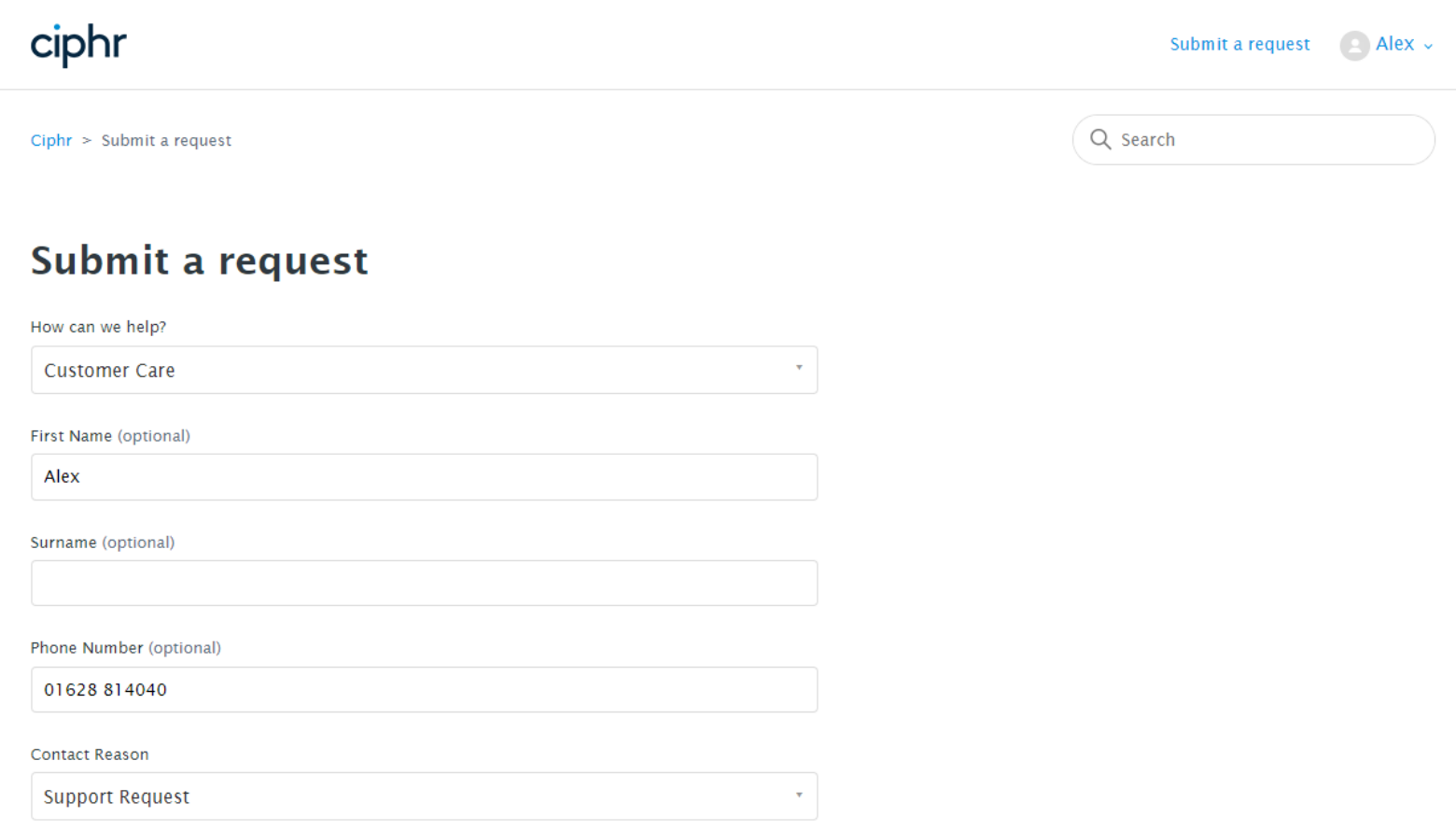Expand the Support Request dropdown arrow
Viewport: 1456px width, 831px height.
[799, 795]
